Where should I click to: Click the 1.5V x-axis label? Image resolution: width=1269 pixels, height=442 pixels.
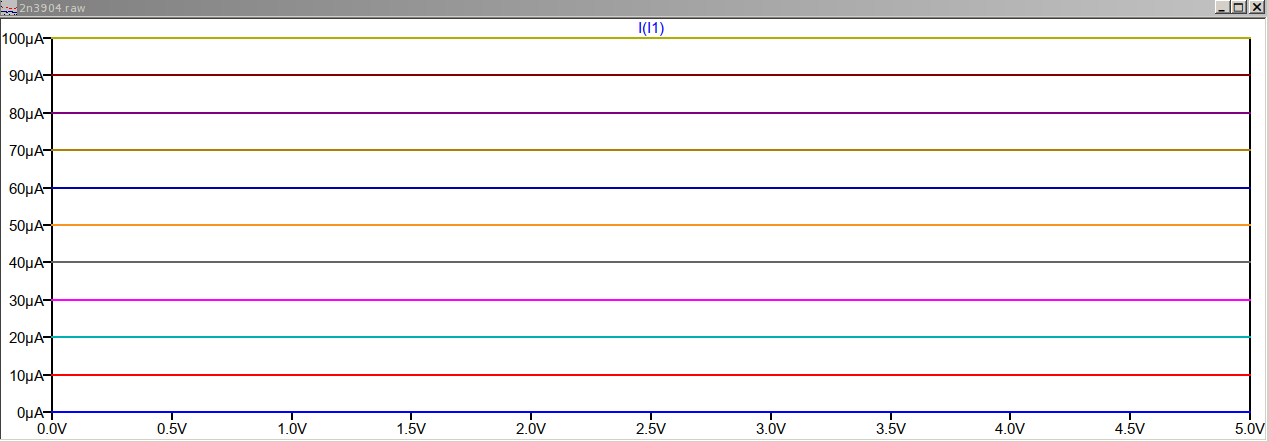[x=411, y=429]
